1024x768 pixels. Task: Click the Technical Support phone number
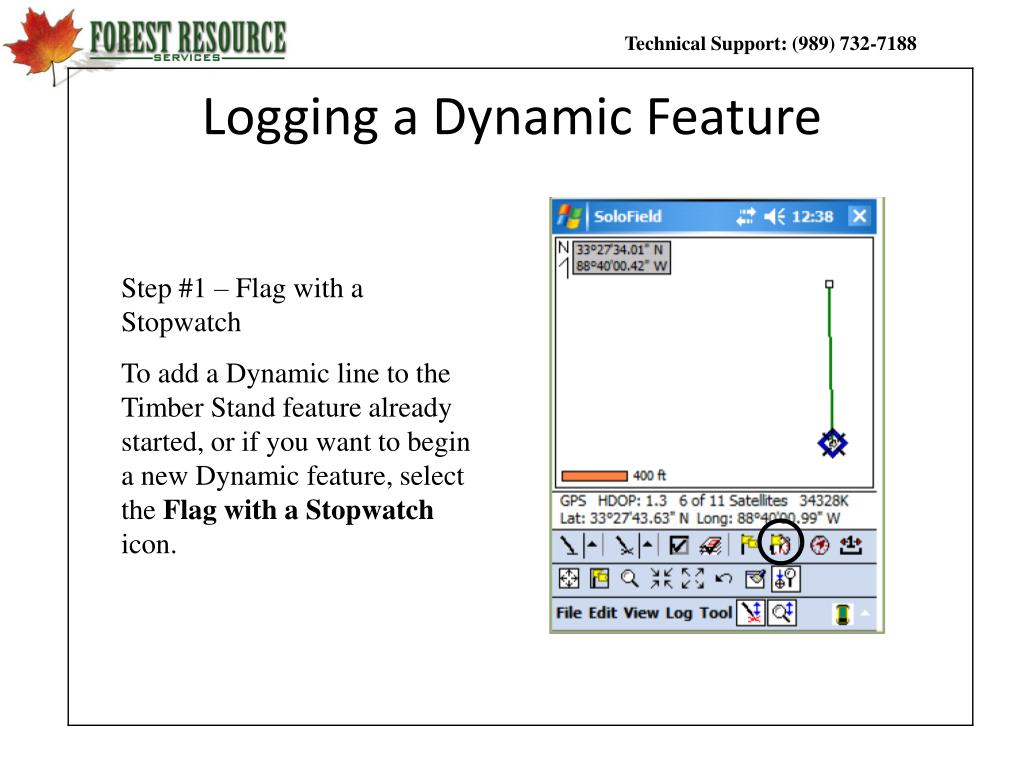pyautogui.click(x=854, y=44)
